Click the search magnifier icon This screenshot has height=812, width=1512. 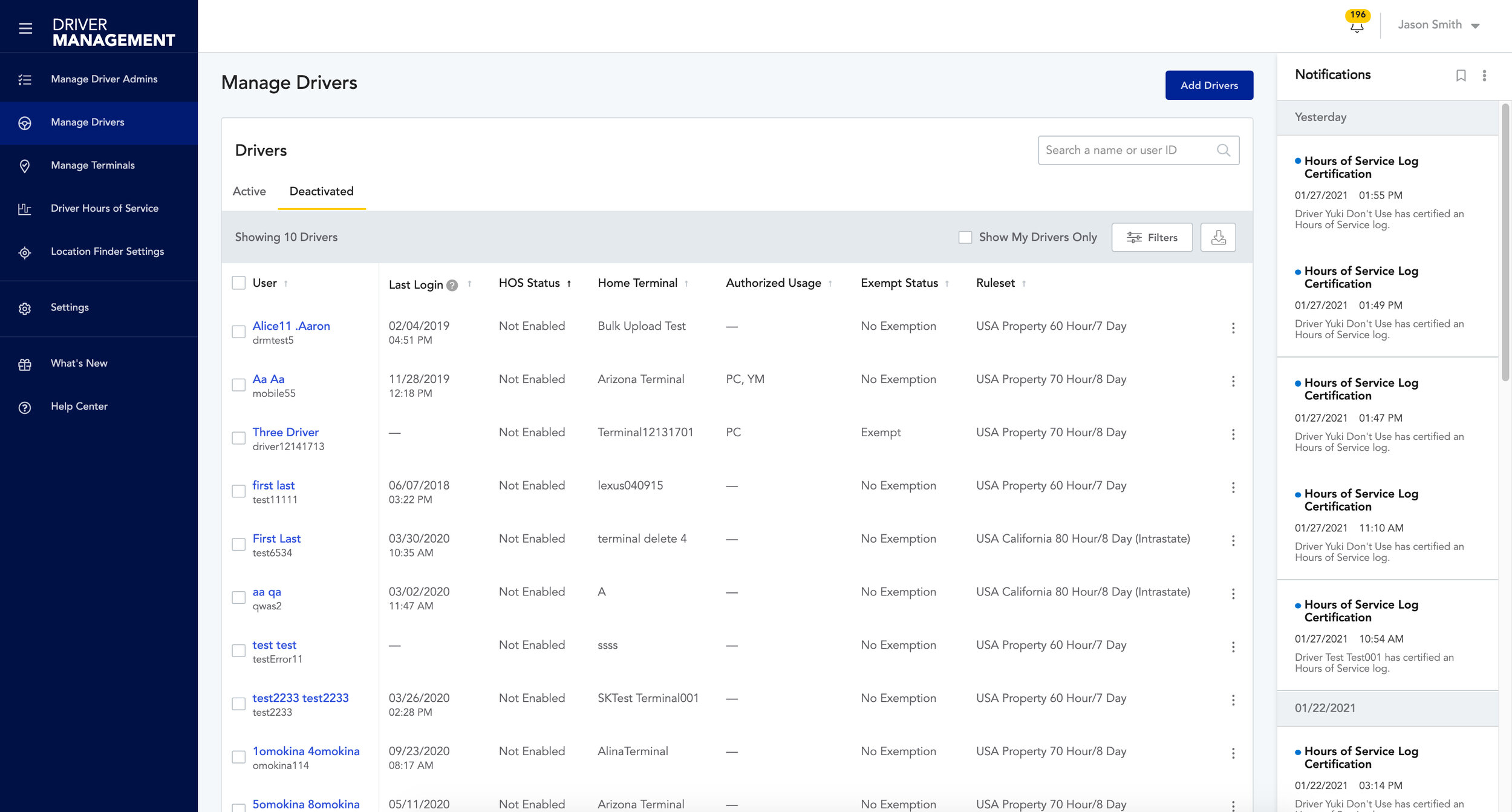pos(1223,150)
